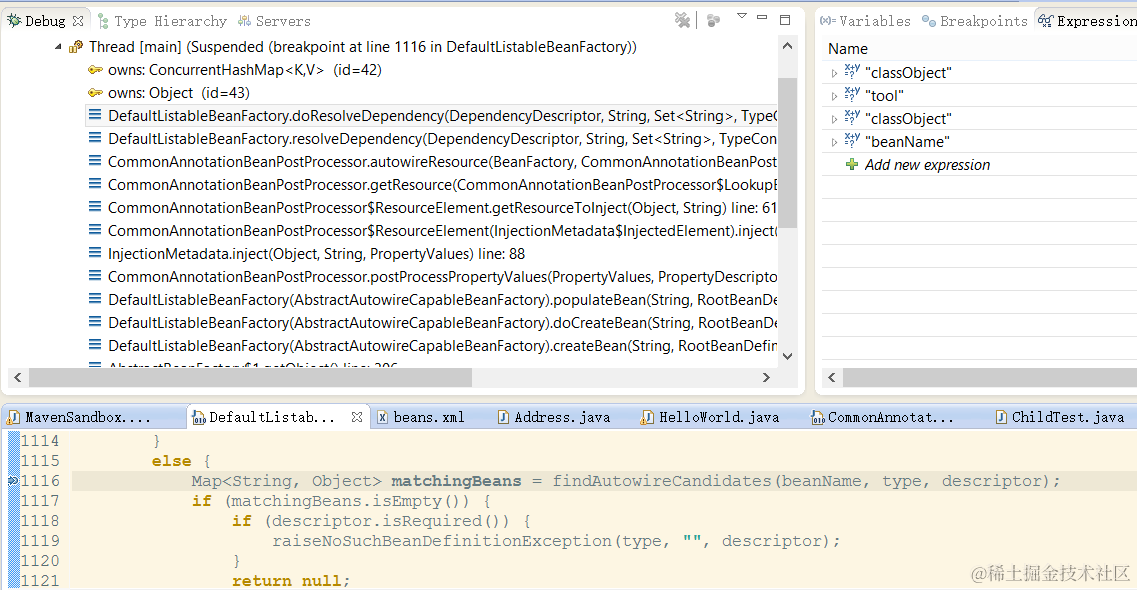Image resolution: width=1137 pixels, height=590 pixels.
Task: Click stack frame icon beside InjectionMetadata.inject
Action: (x=94, y=254)
